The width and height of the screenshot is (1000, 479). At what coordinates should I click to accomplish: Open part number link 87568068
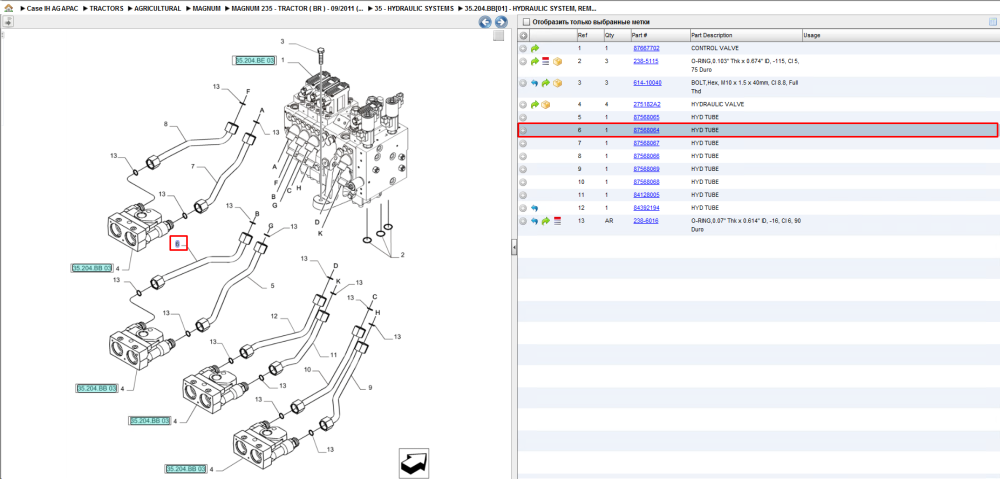tap(646, 182)
